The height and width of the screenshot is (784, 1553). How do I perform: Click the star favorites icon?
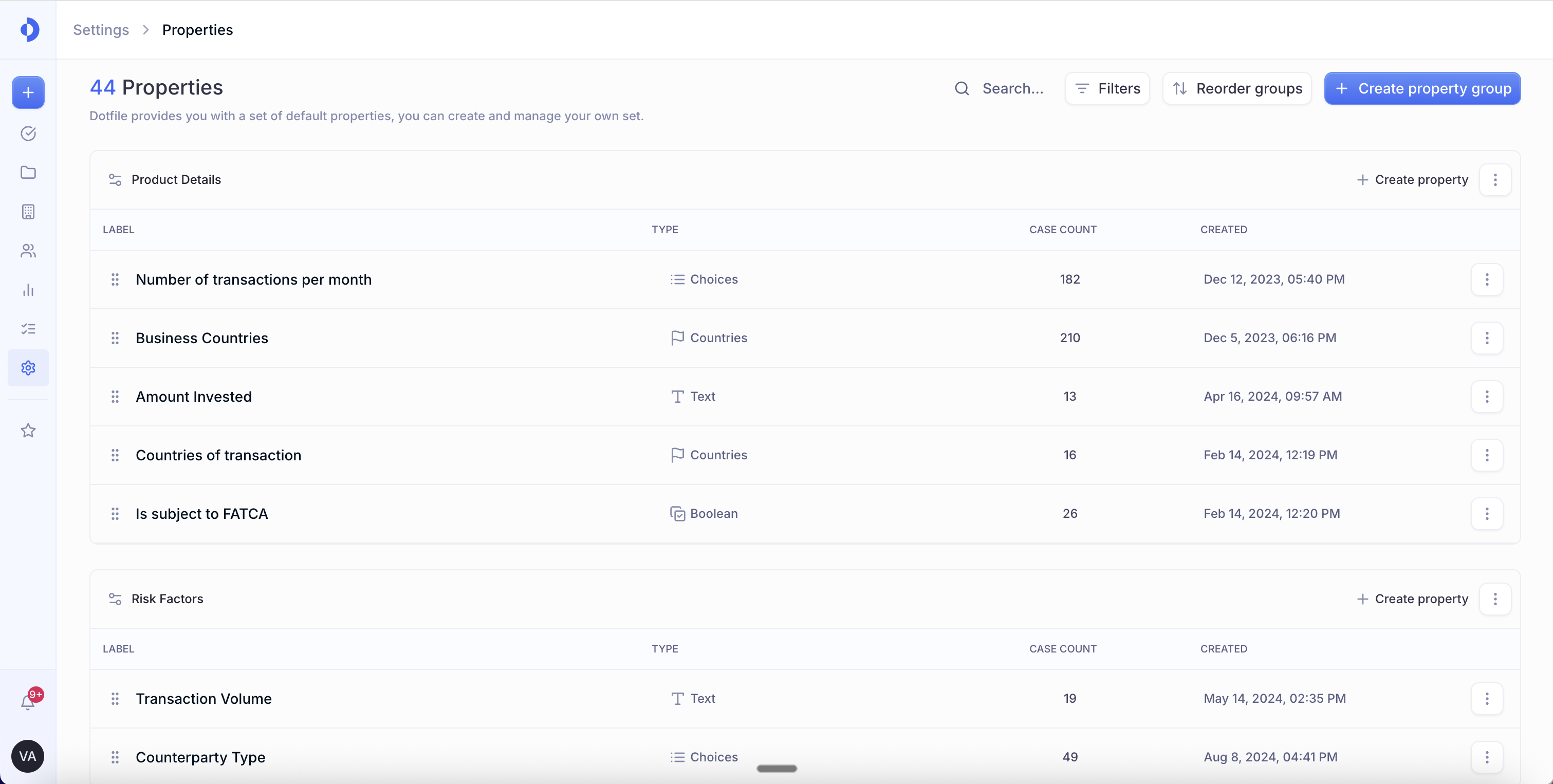(x=28, y=430)
